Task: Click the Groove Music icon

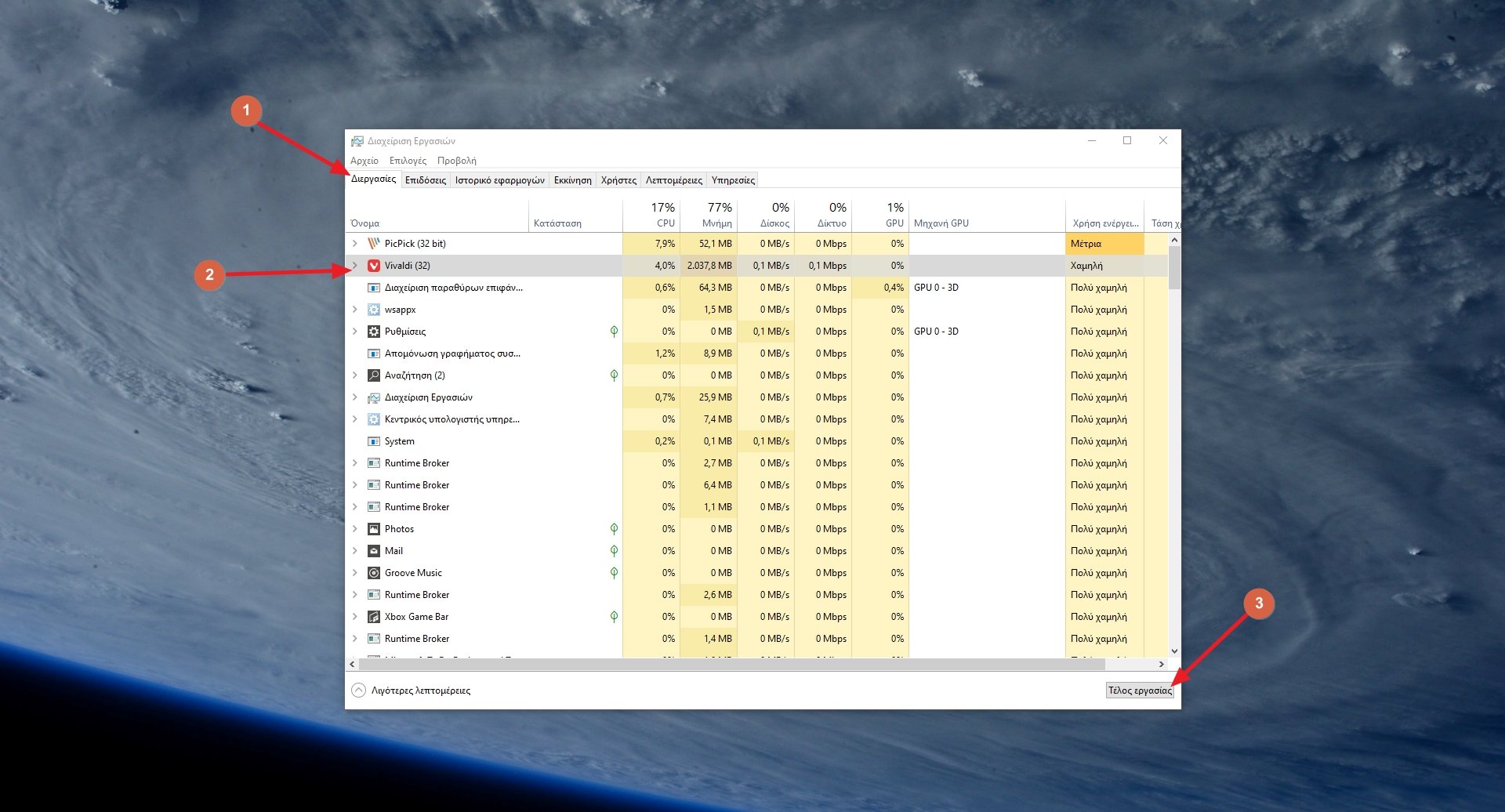Action: pos(374,573)
